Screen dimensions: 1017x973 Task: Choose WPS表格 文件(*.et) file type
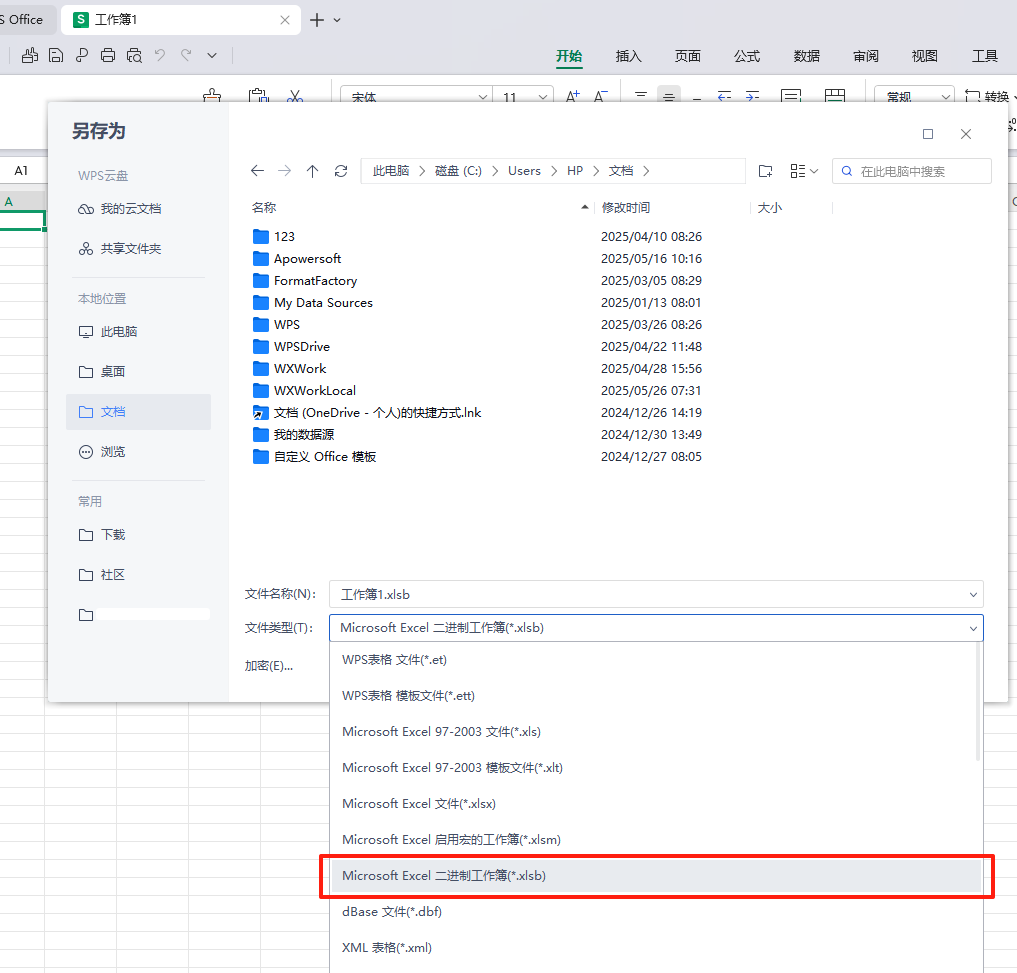click(654, 660)
